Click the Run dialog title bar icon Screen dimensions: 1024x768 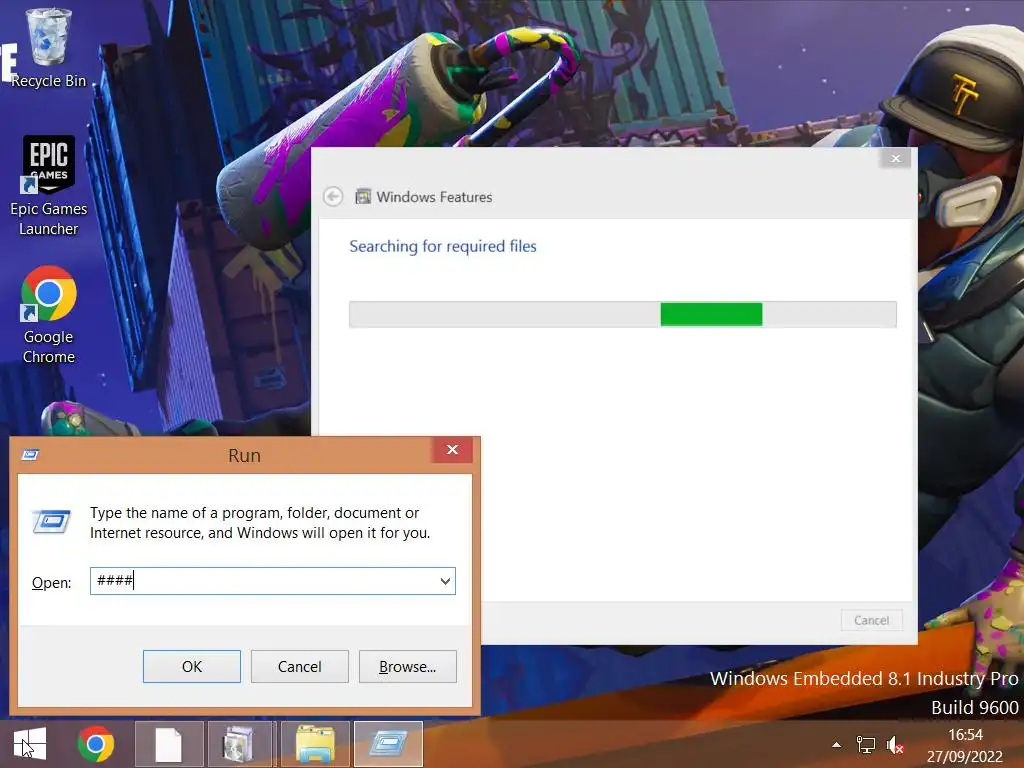pyautogui.click(x=30, y=455)
